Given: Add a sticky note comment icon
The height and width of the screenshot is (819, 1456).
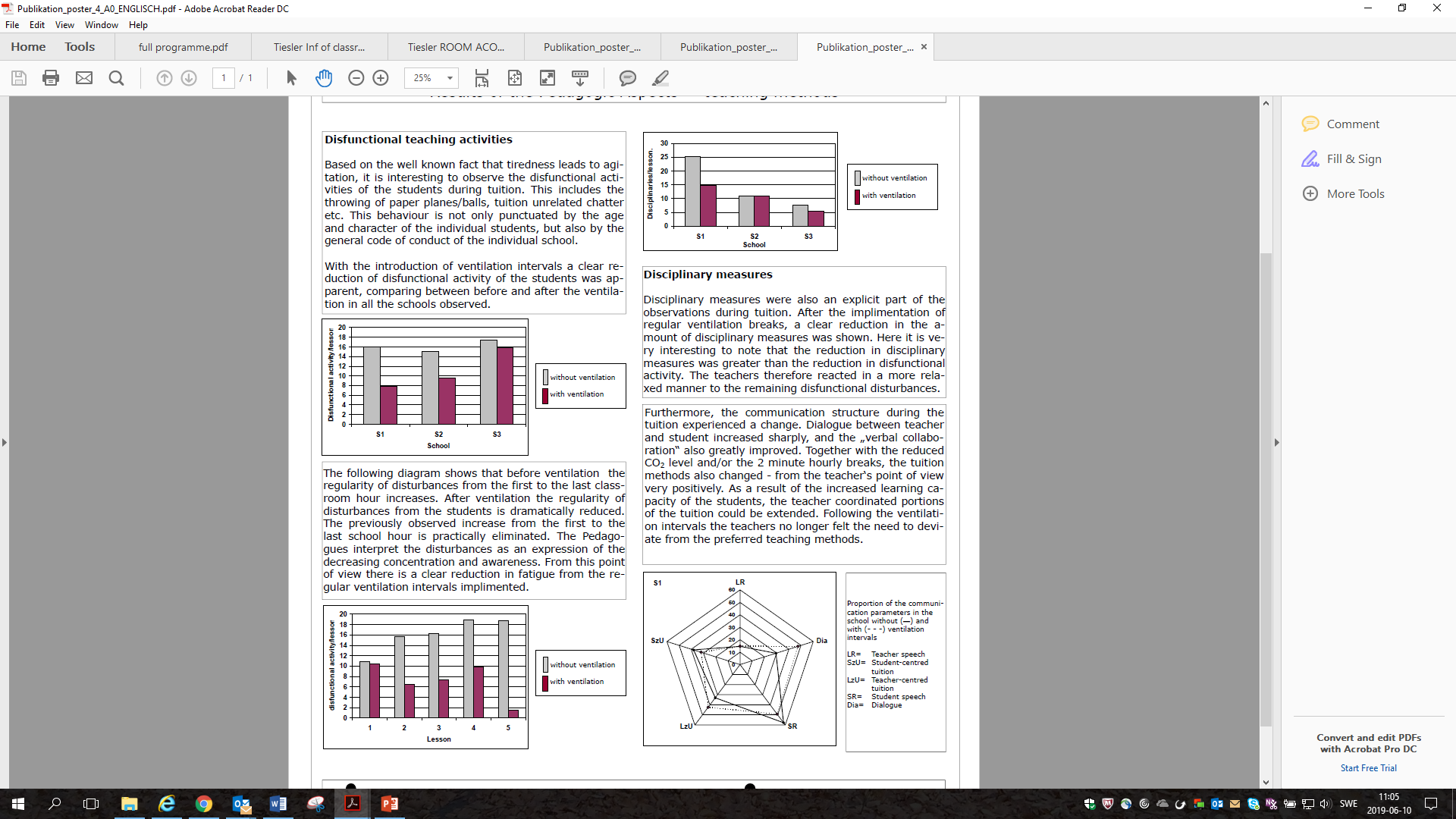Looking at the screenshot, I should [x=628, y=78].
